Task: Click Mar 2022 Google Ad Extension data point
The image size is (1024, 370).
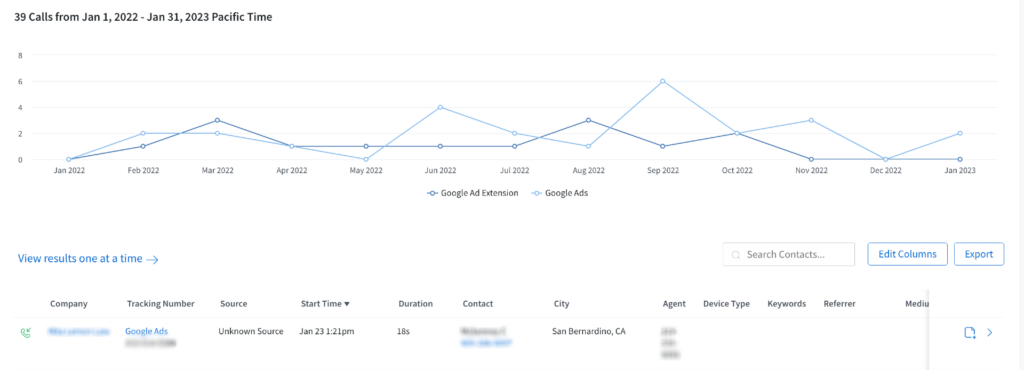Action: (217, 120)
